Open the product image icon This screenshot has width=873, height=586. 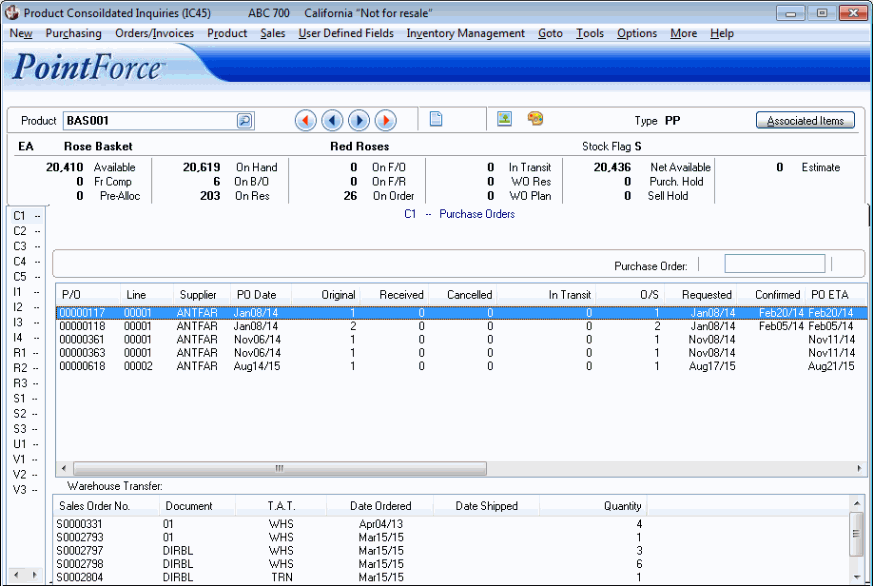coord(504,119)
